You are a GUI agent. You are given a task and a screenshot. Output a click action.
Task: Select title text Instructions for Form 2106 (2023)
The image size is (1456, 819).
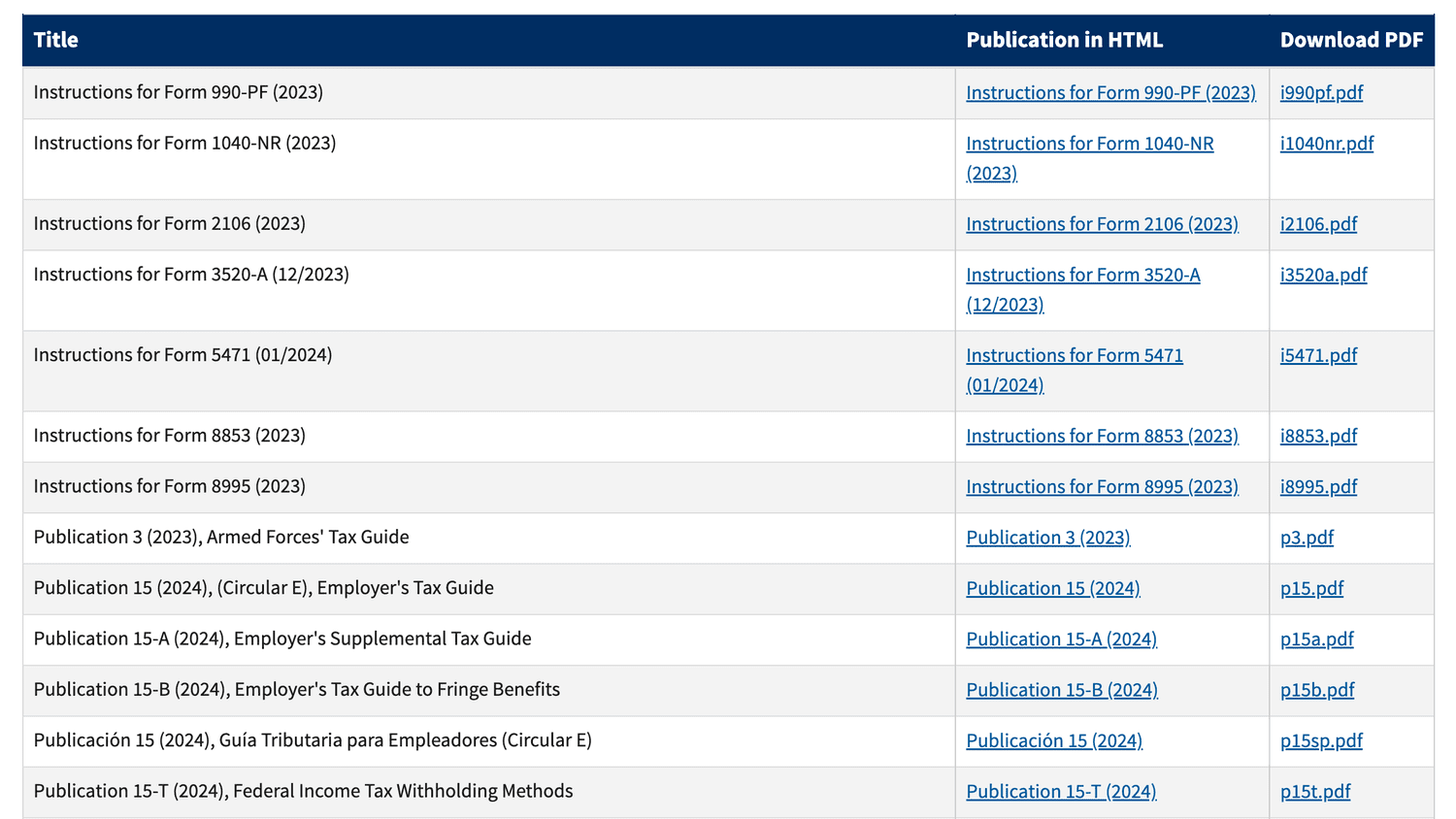click(170, 224)
